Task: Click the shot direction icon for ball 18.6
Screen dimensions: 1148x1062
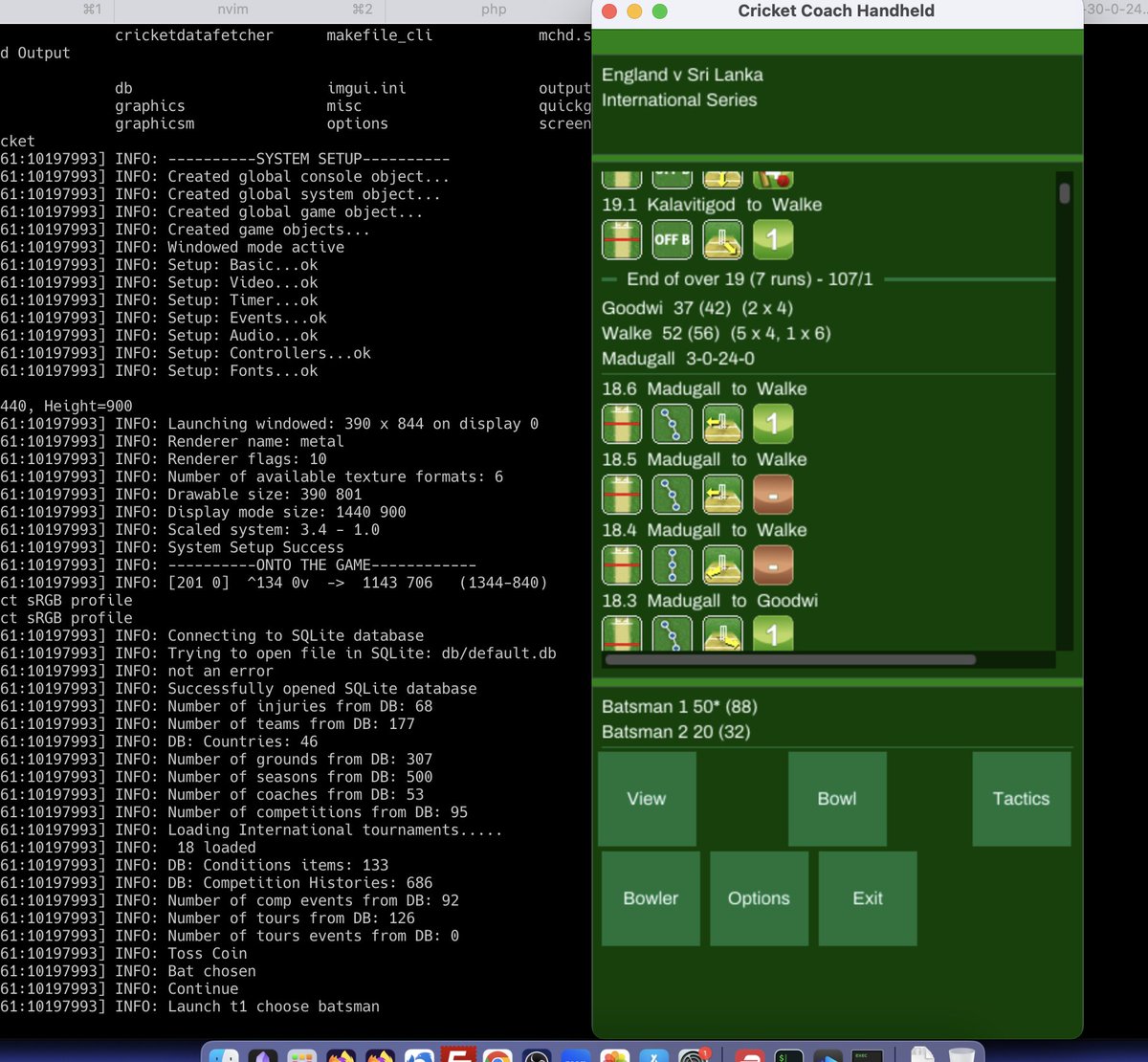Action: (x=722, y=424)
